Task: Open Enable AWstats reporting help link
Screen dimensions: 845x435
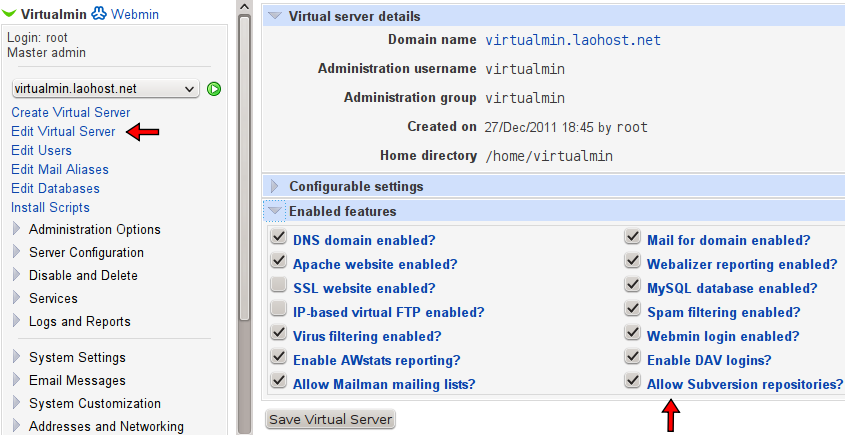Action: [377, 361]
